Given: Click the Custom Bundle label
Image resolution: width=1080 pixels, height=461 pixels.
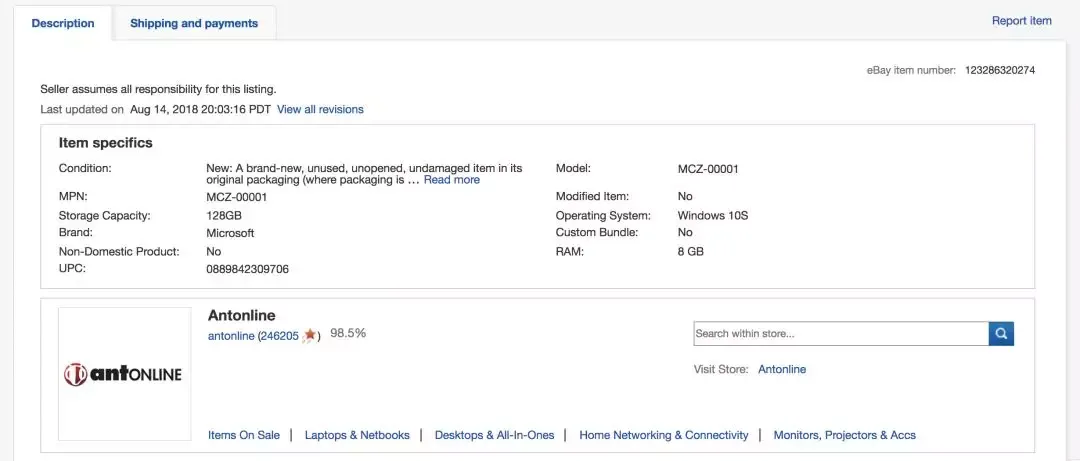Looking at the screenshot, I should (x=597, y=233).
